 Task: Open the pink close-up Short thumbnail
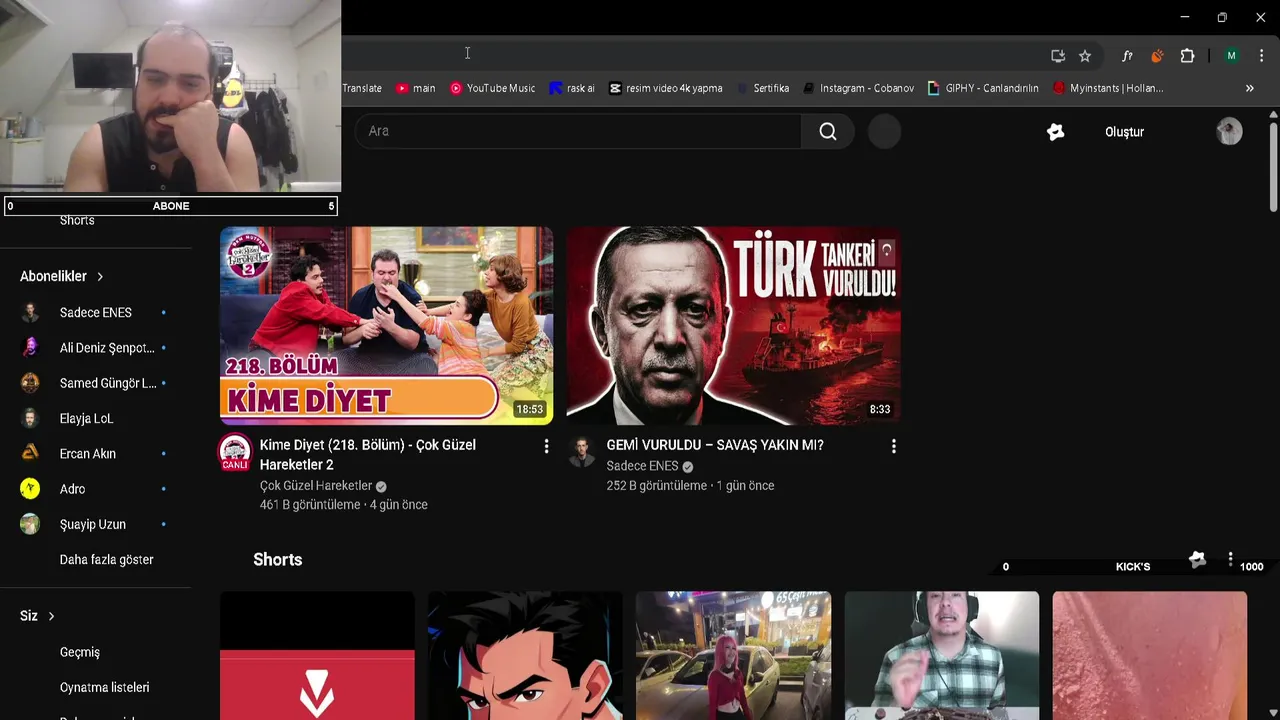coord(1149,656)
